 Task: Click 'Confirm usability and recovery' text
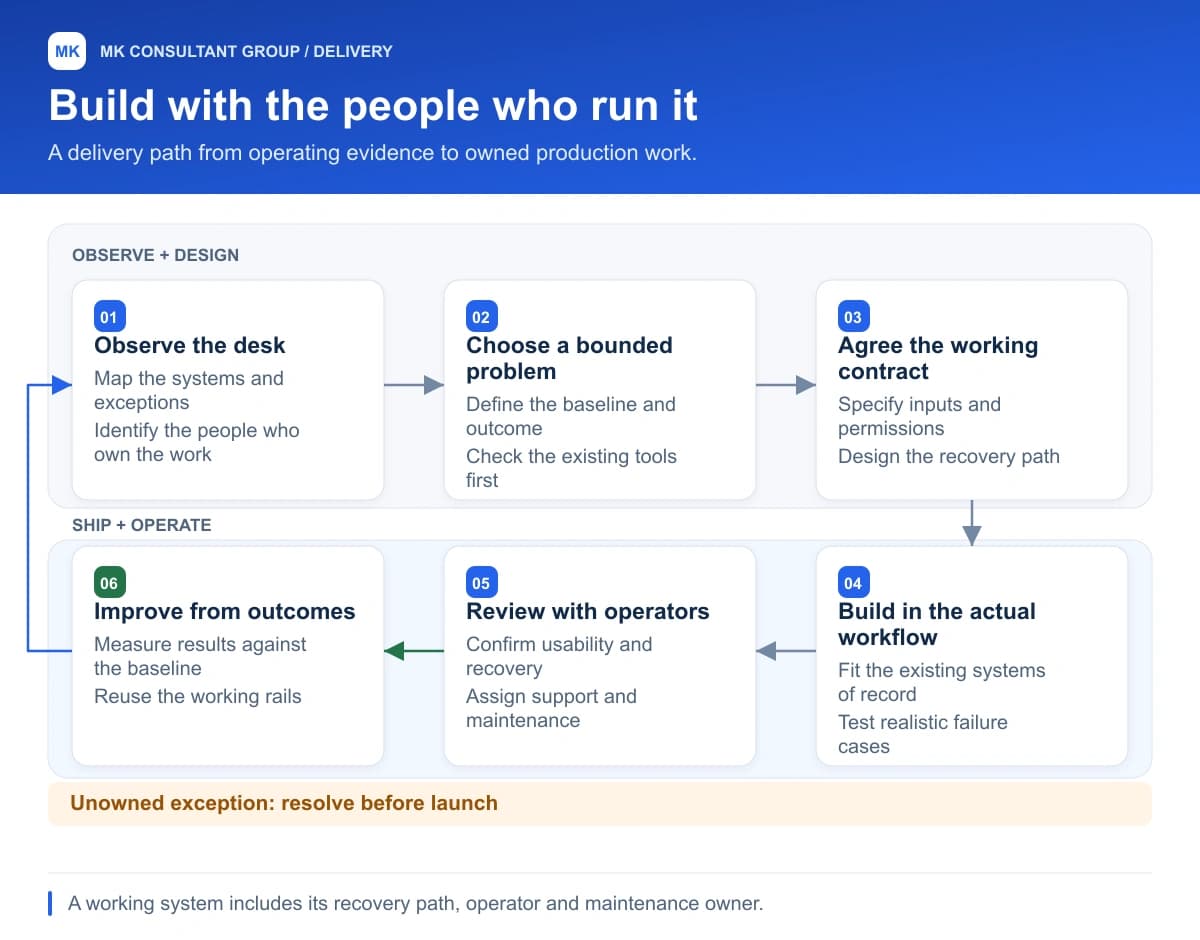click(559, 656)
